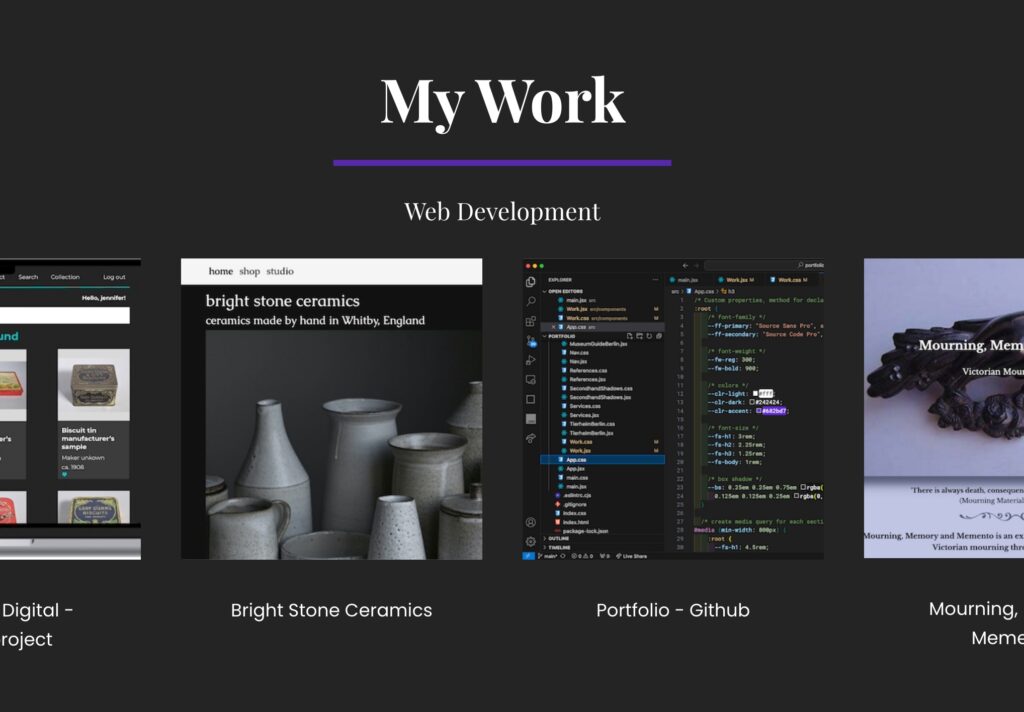Open the Accounts icon in the activity bar
This screenshot has height=712, width=1024.
pos(531,522)
